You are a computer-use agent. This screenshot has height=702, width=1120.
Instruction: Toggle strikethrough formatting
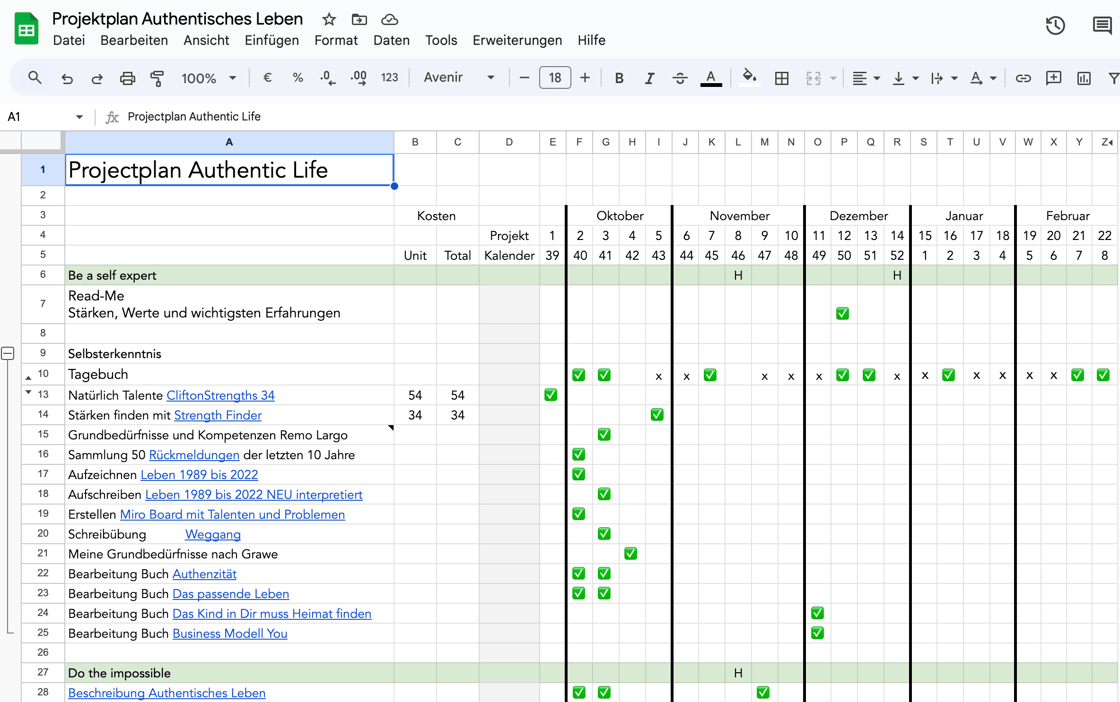(x=679, y=78)
